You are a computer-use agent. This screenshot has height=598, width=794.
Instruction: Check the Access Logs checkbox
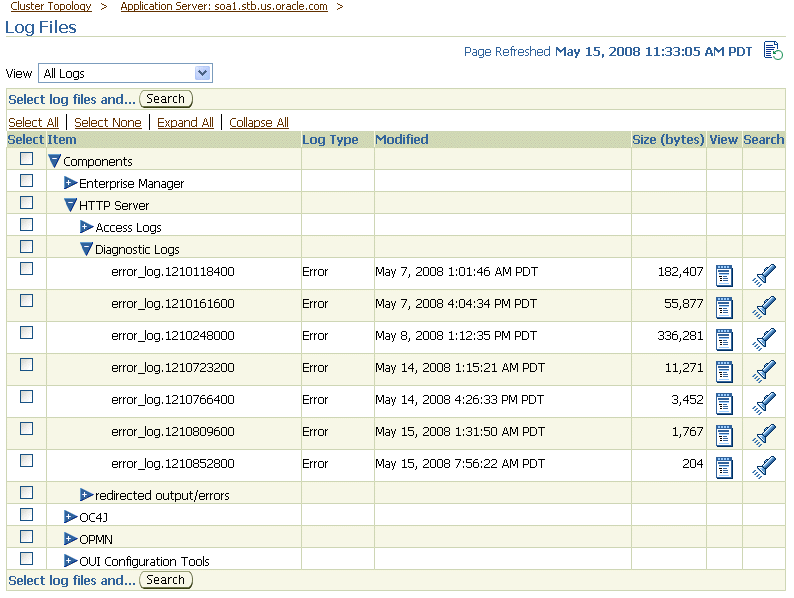[x=26, y=224]
